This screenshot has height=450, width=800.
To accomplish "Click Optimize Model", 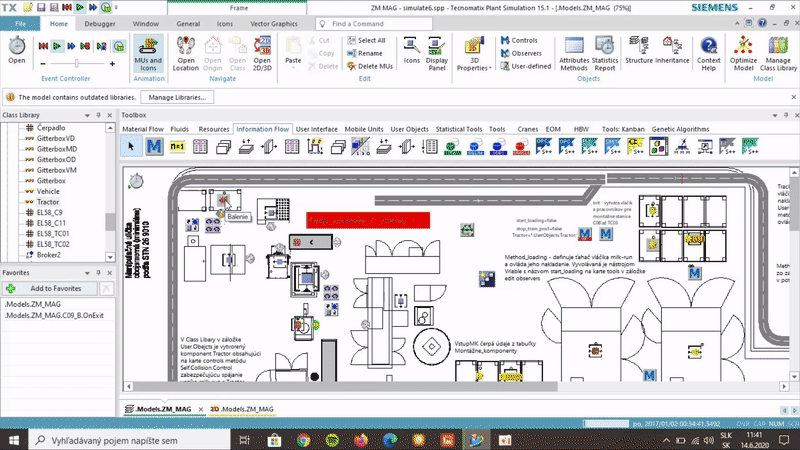I will click(743, 54).
